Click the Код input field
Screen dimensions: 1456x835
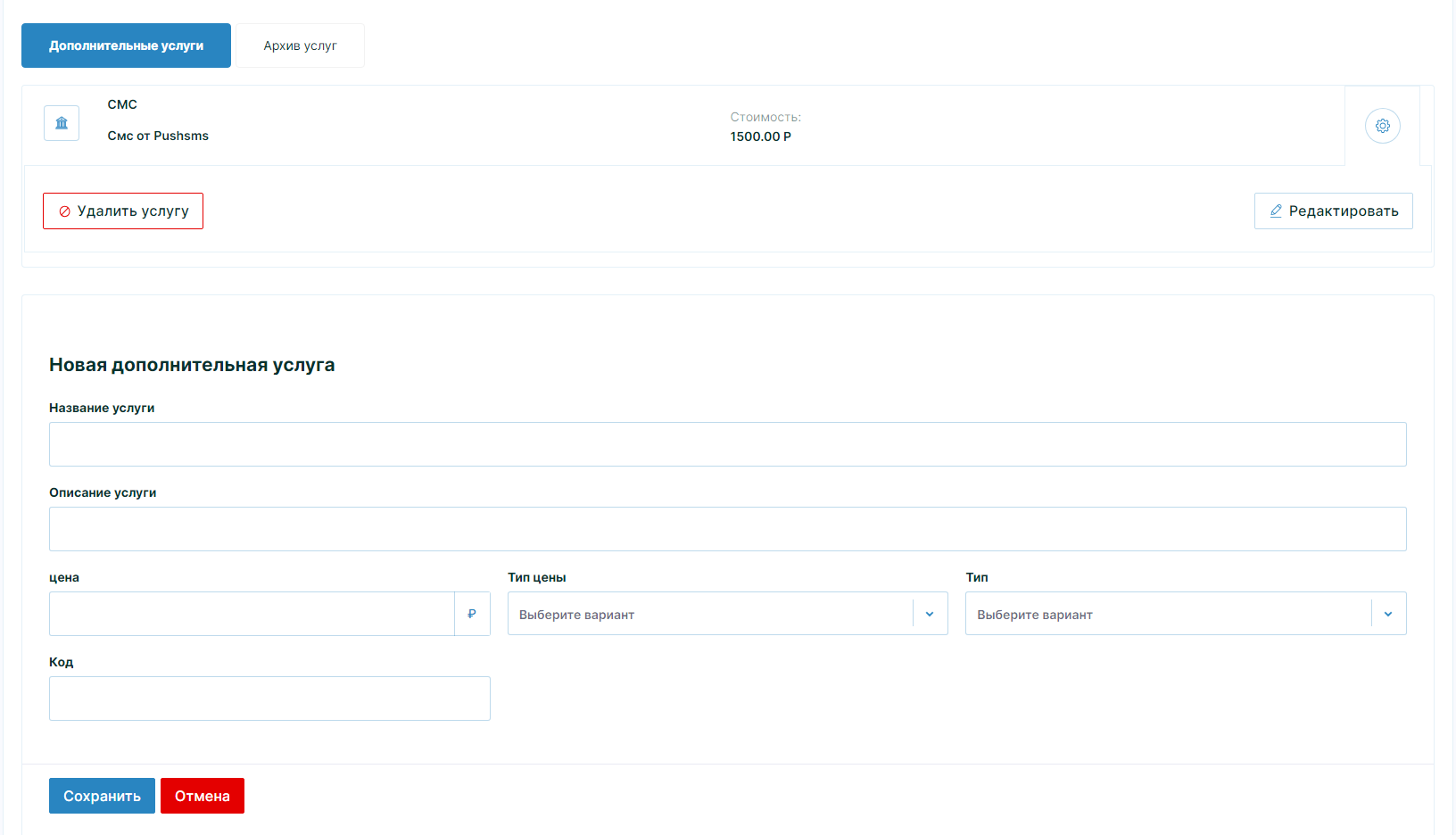(x=269, y=699)
